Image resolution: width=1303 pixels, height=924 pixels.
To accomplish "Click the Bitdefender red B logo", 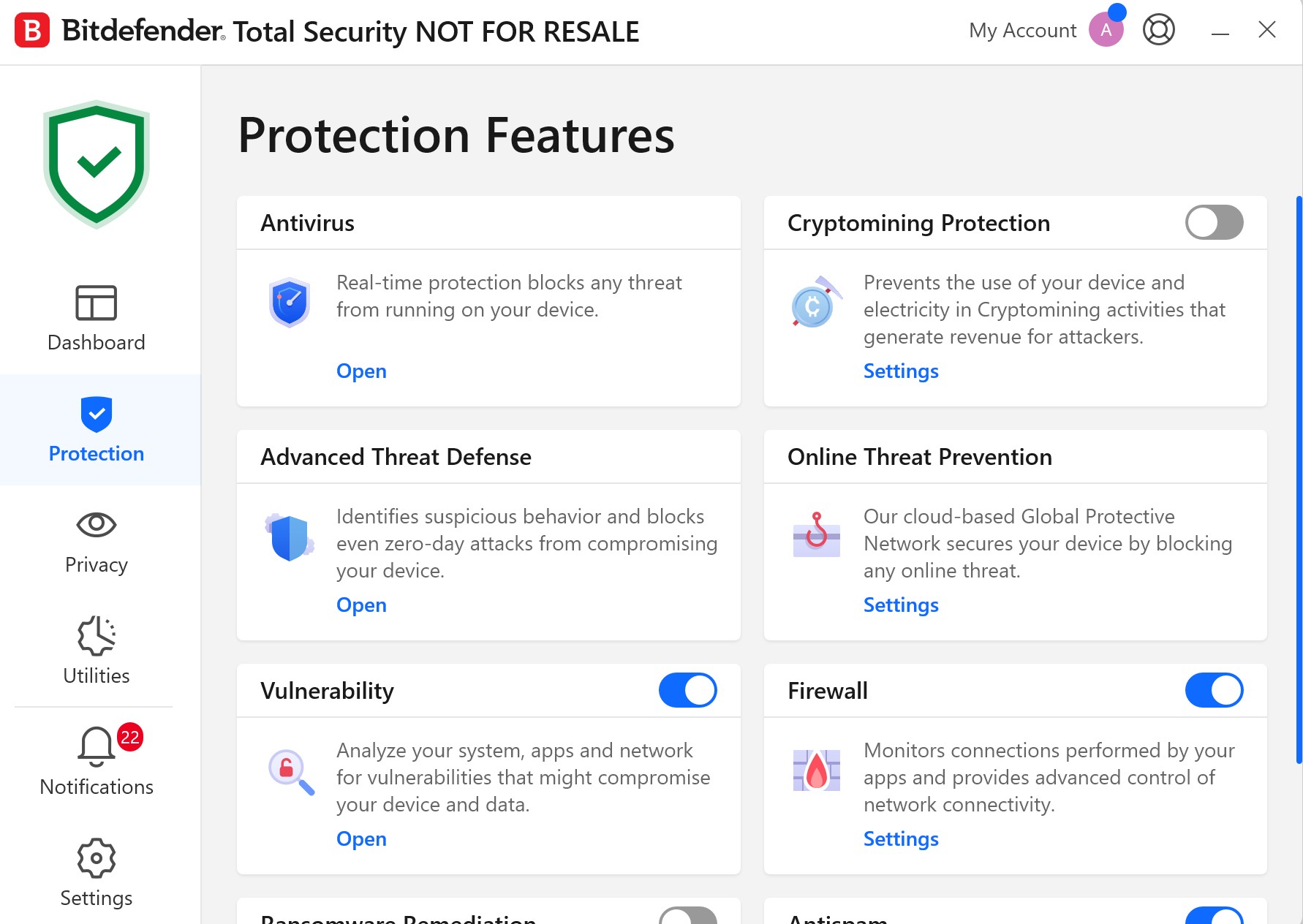I will coord(32,31).
